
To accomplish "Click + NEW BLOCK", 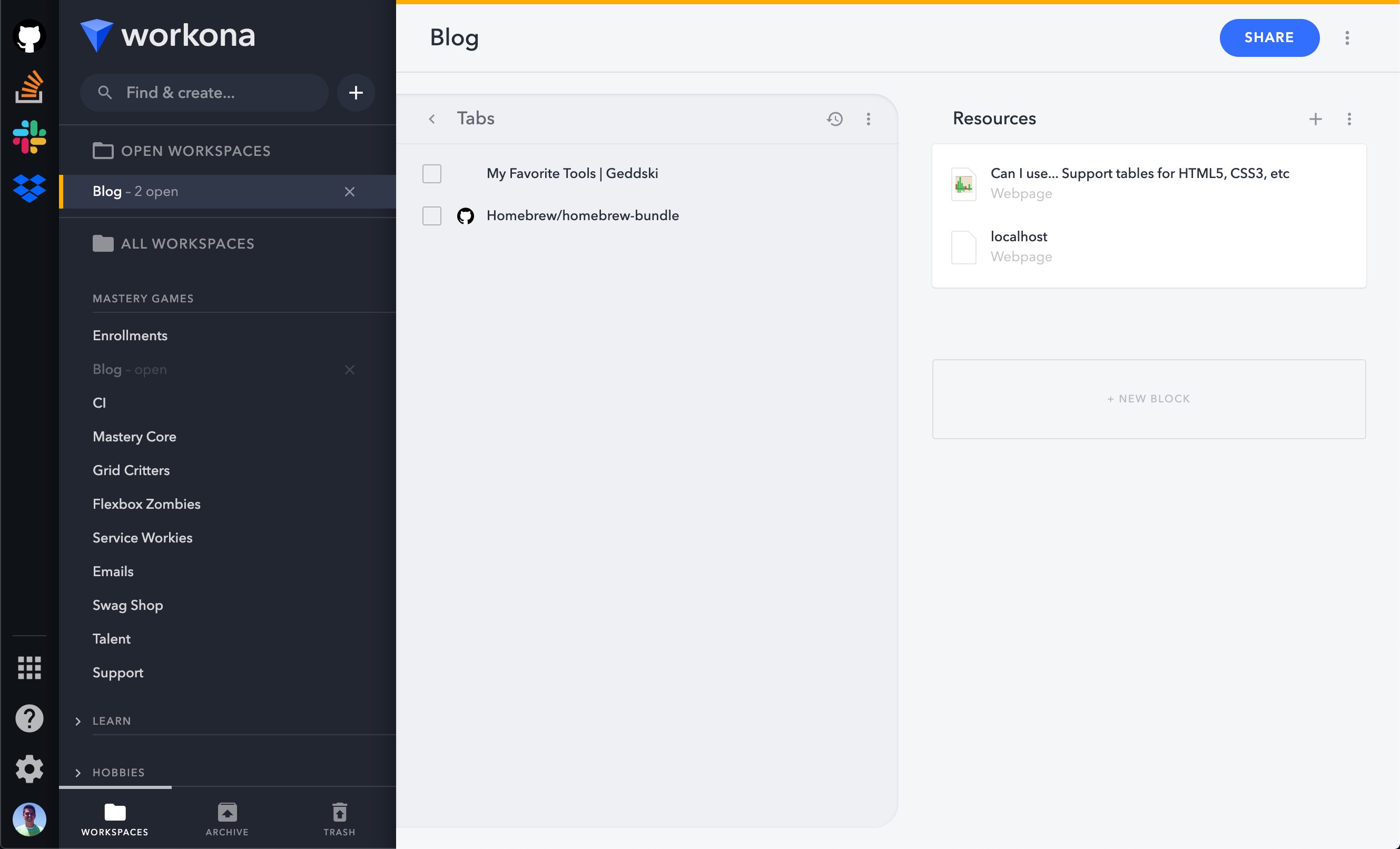I will (x=1148, y=398).
